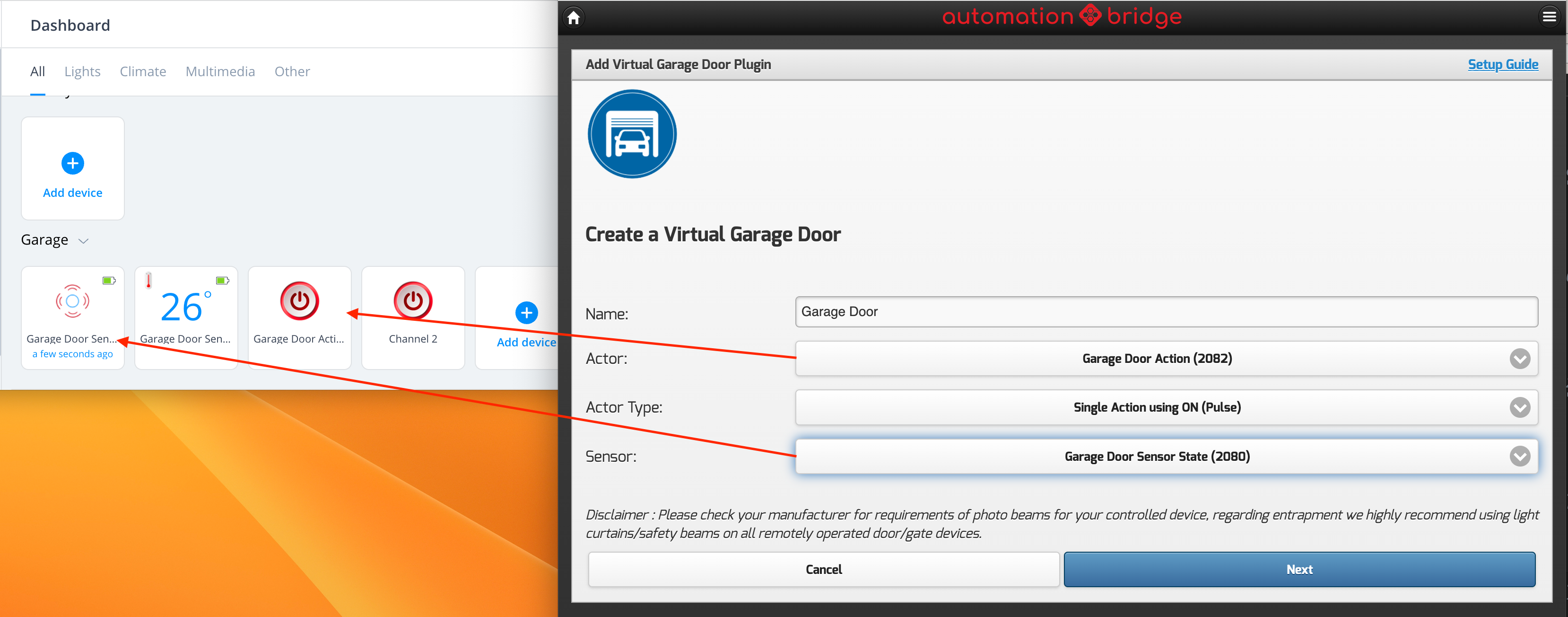Image resolution: width=1568 pixels, height=617 pixels.
Task: Click the Next button
Action: click(x=1299, y=570)
